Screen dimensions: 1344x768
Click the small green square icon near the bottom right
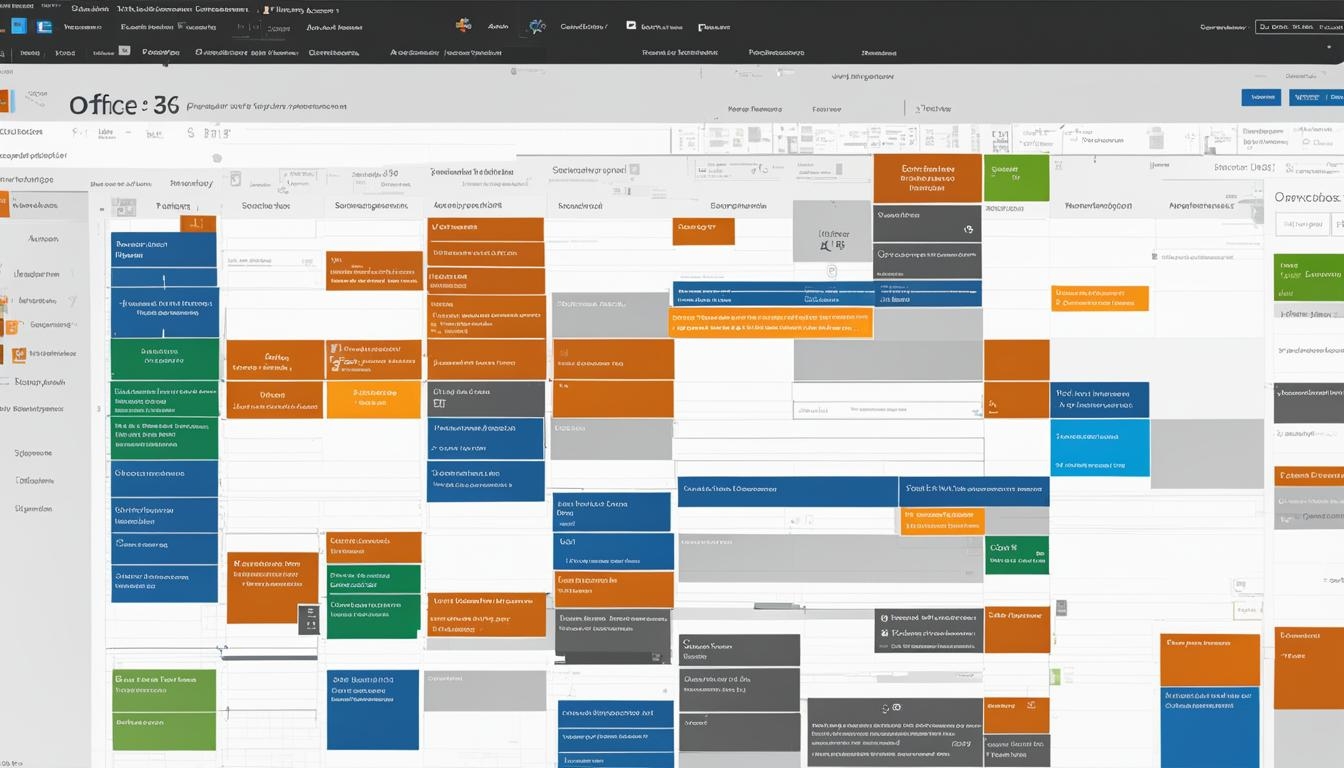1054,677
